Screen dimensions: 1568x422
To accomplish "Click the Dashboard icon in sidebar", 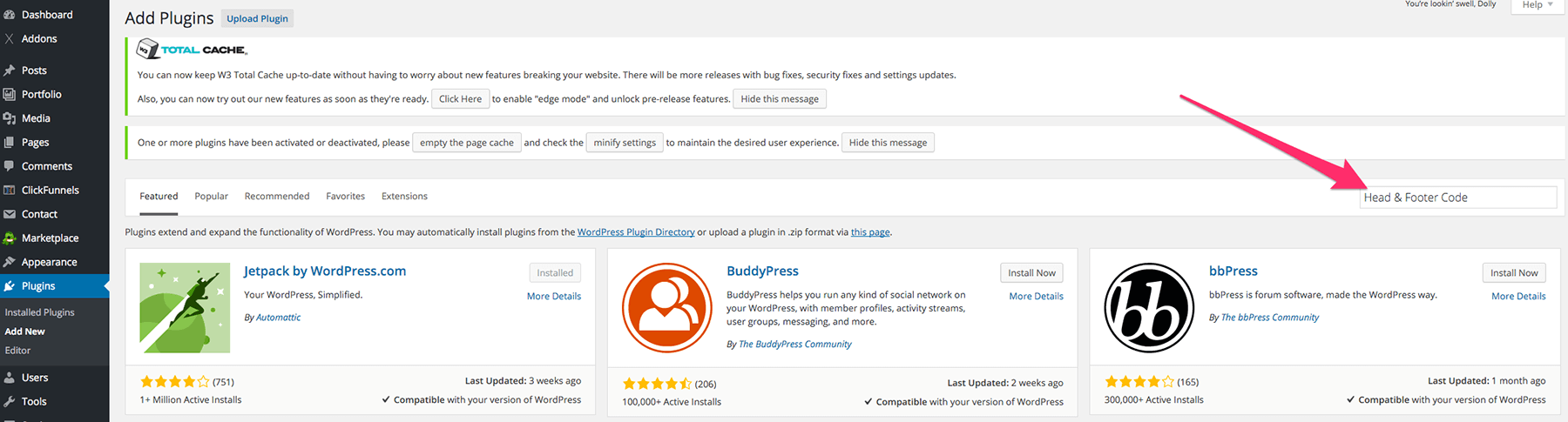I will (10, 15).
